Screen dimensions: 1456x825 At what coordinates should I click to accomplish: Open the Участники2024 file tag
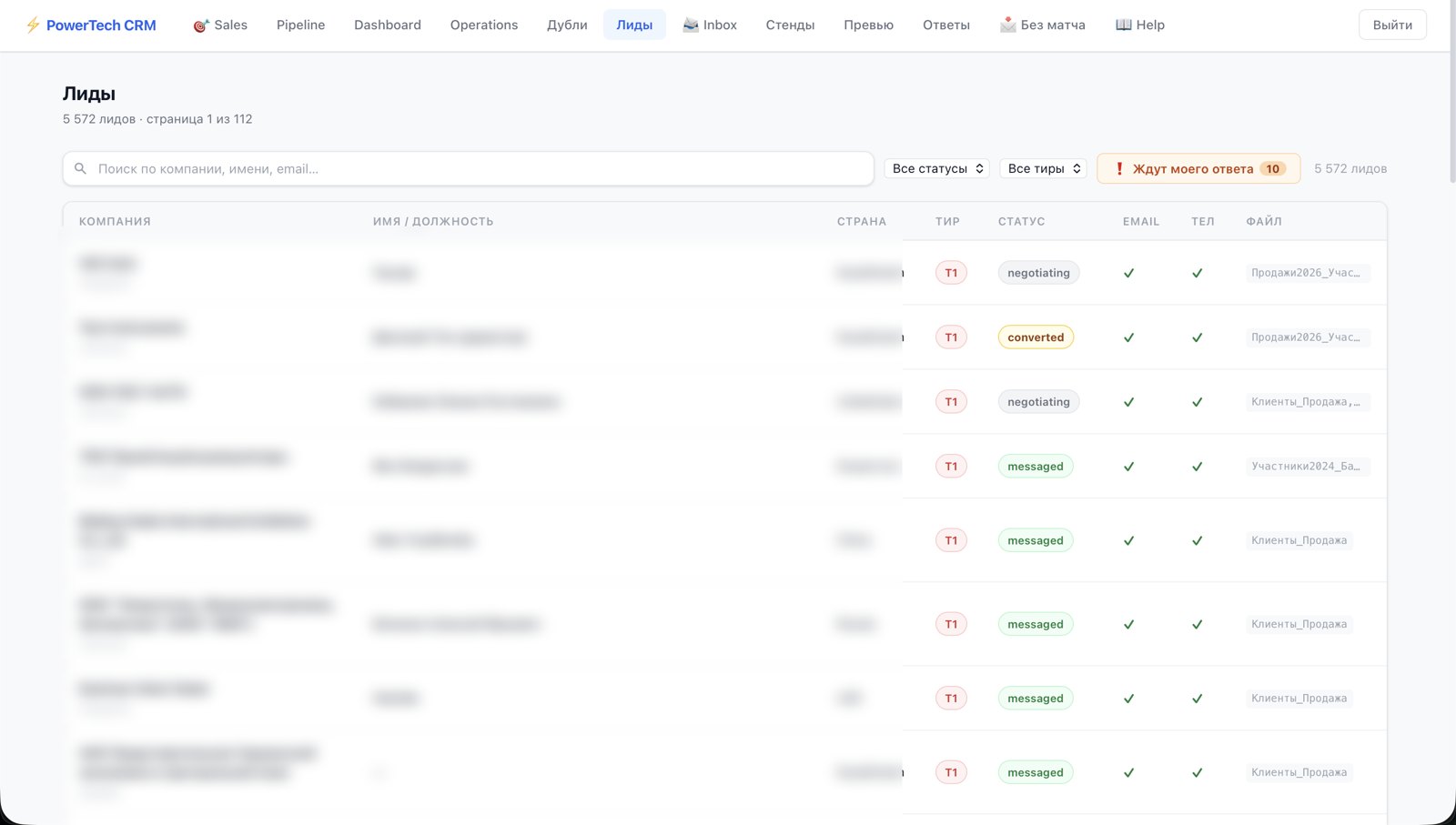(1306, 467)
